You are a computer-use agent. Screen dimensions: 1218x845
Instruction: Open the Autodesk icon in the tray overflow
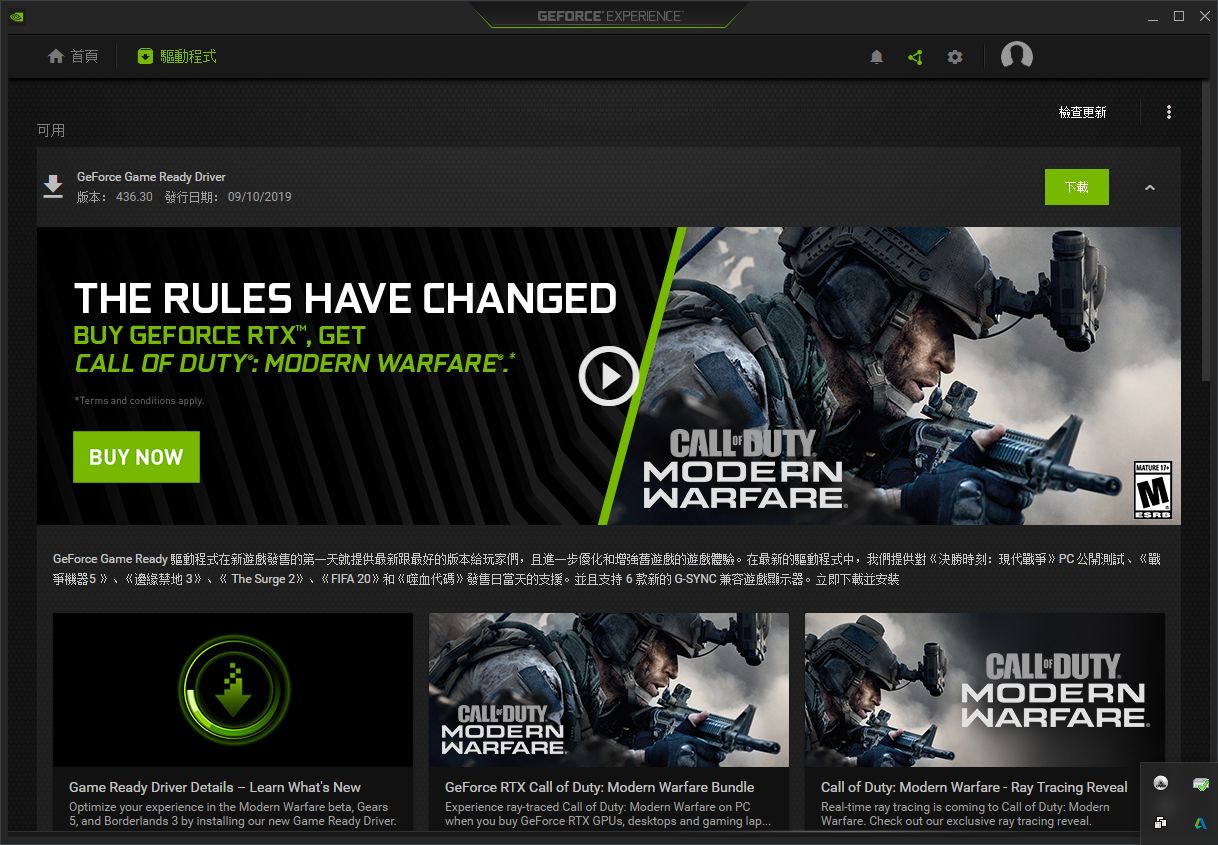pyautogui.click(x=1199, y=822)
